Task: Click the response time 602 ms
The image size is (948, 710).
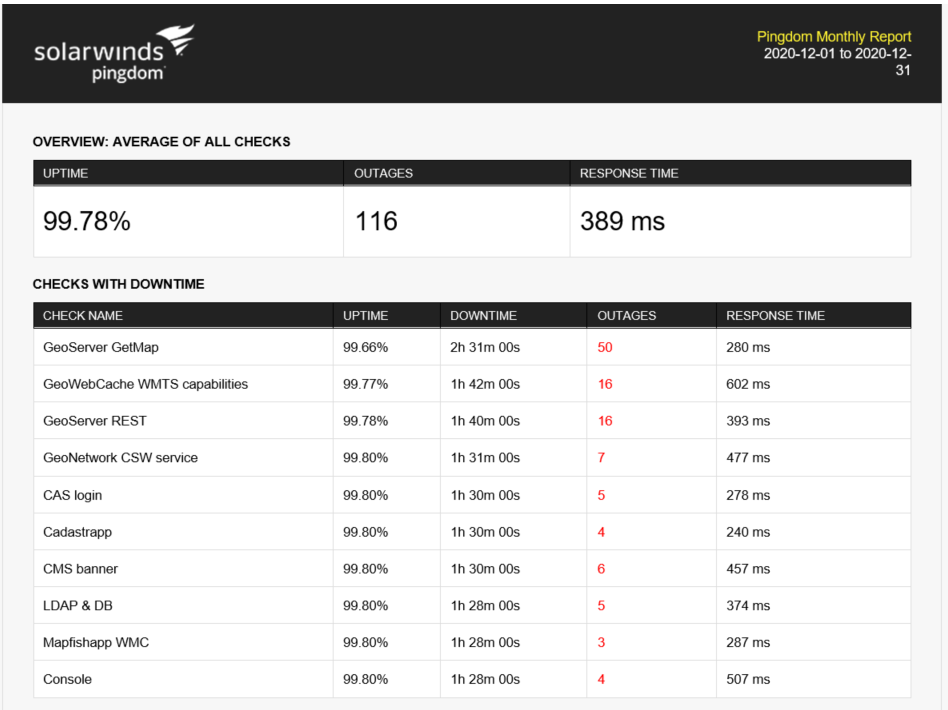Action: (748, 385)
